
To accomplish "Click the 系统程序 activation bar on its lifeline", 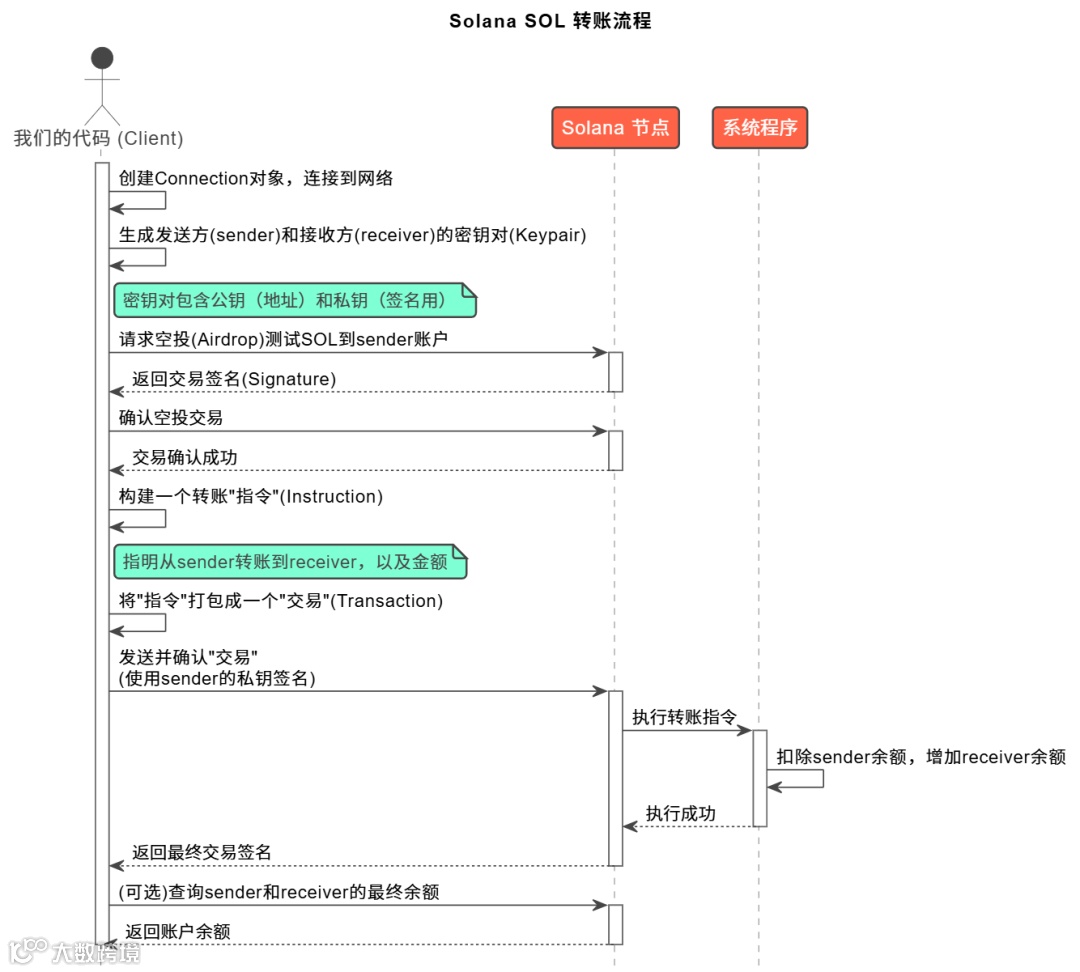I will tap(760, 778).
